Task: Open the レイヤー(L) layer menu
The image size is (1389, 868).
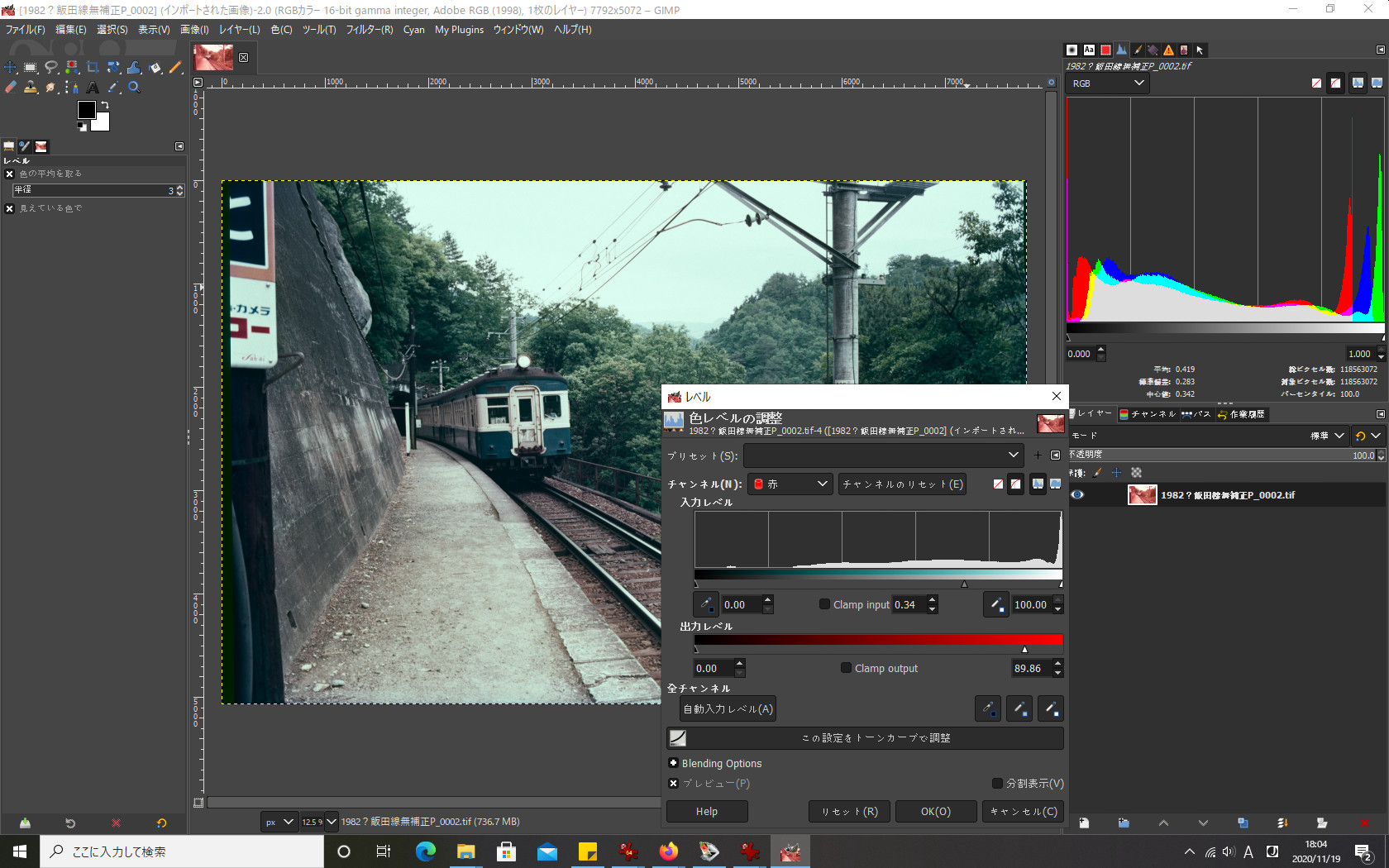Action: click(x=240, y=30)
